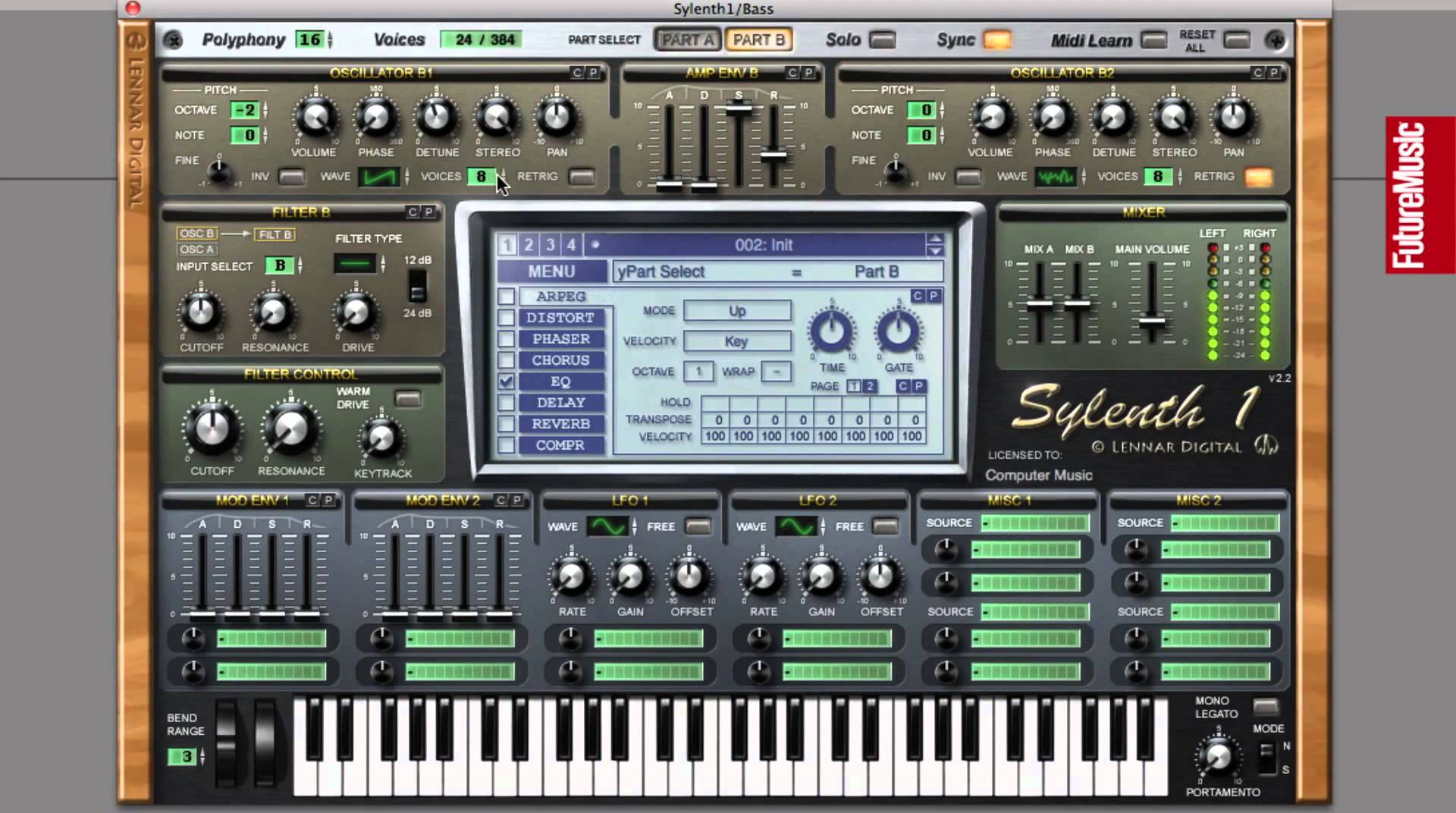Click the Oscillator B1 Stereo knob

point(497,118)
